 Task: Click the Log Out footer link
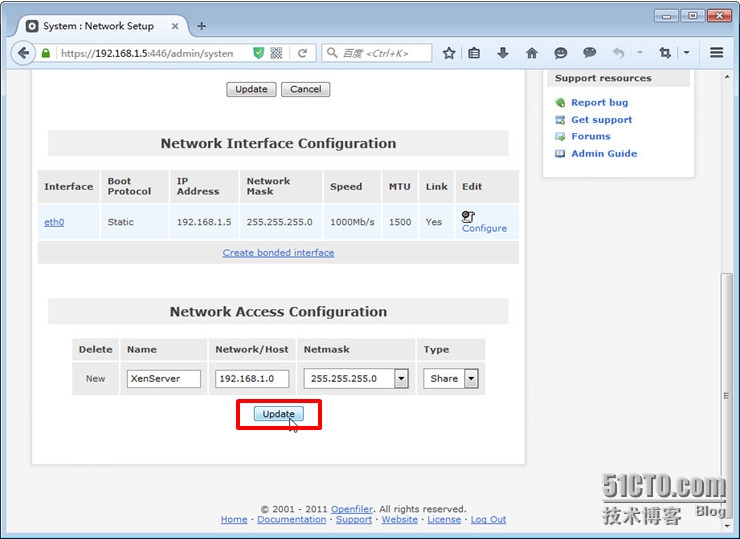pyautogui.click(x=488, y=520)
